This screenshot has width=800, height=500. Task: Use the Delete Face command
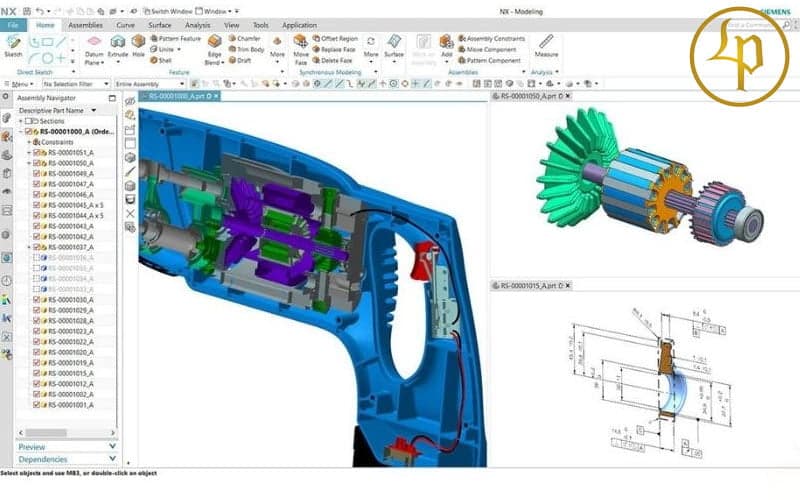pos(332,60)
